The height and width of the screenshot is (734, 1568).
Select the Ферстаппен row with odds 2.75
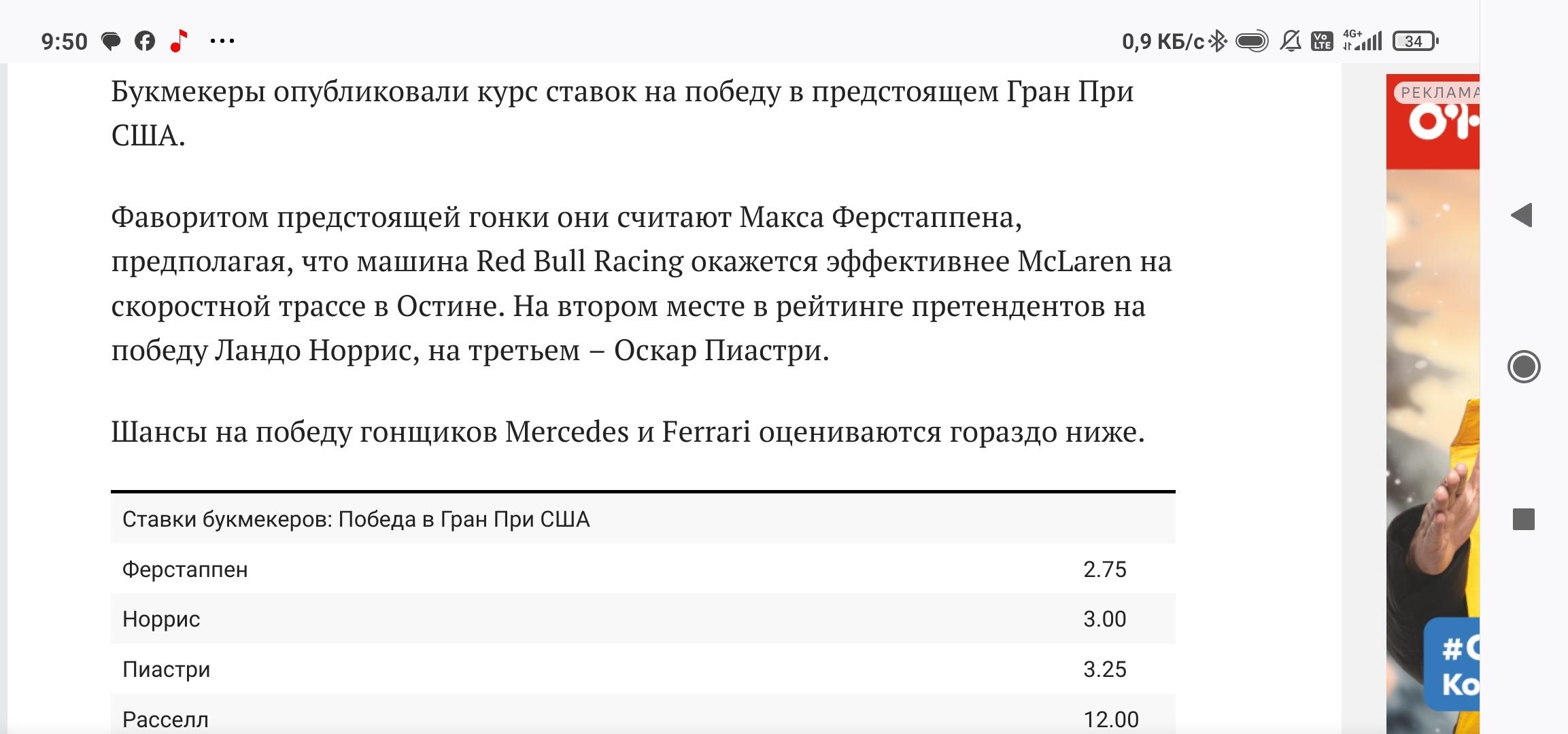[643, 569]
